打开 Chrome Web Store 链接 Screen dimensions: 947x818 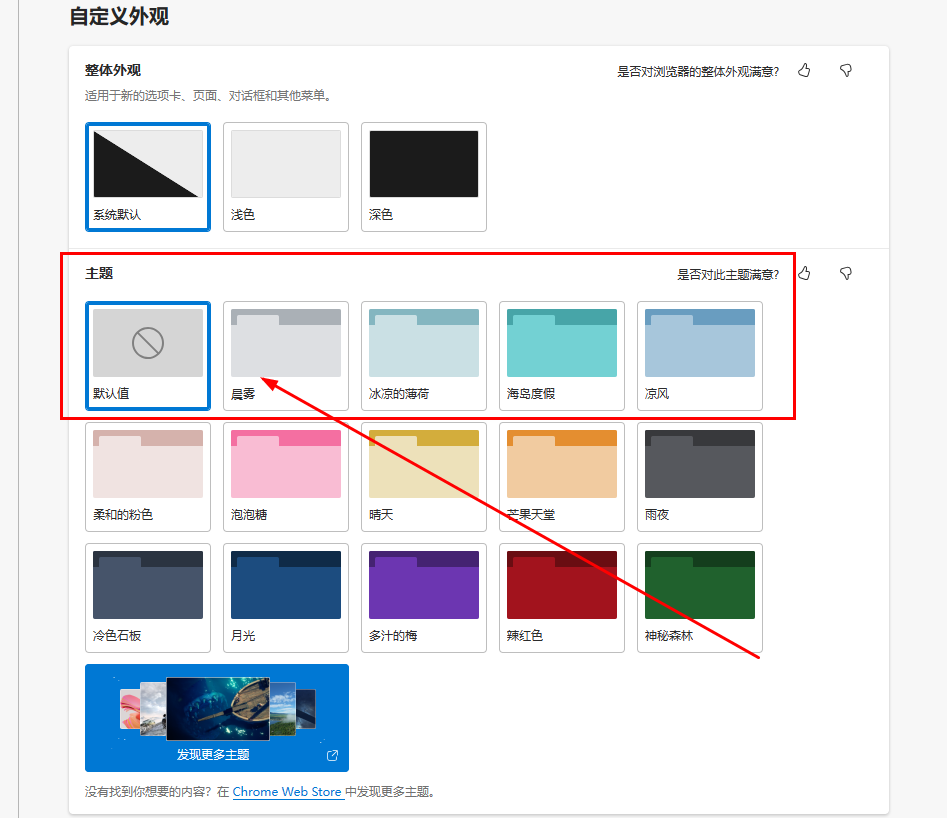coord(288,791)
